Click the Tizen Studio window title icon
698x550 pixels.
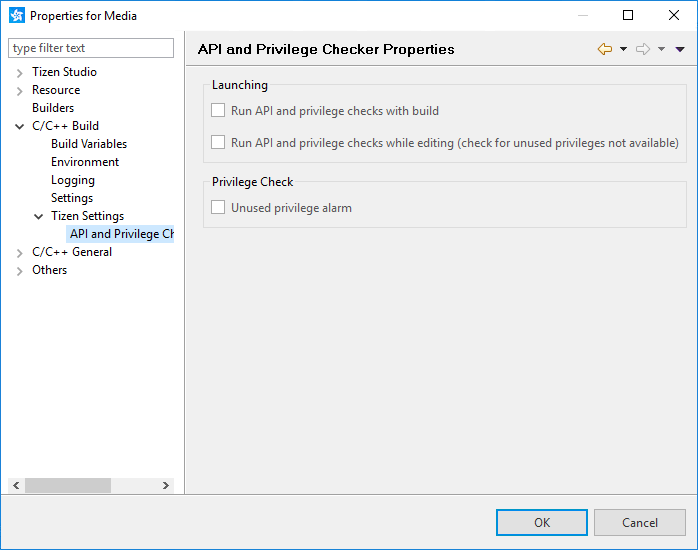coord(16,15)
